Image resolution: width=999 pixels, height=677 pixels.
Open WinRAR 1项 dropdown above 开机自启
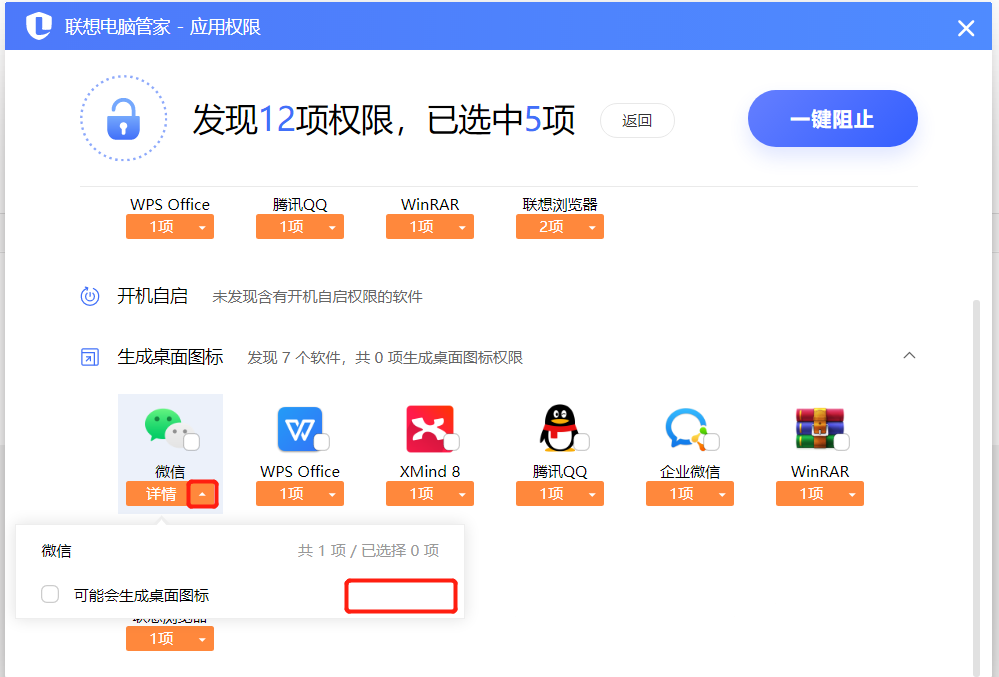click(429, 227)
